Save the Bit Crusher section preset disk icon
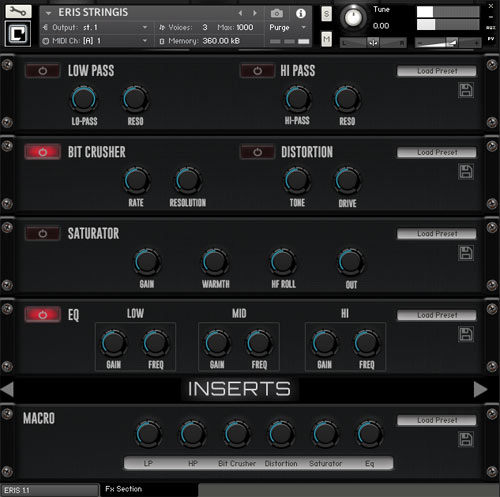This screenshot has height=497, width=500. pyautogui.click(x=466, y=172)
